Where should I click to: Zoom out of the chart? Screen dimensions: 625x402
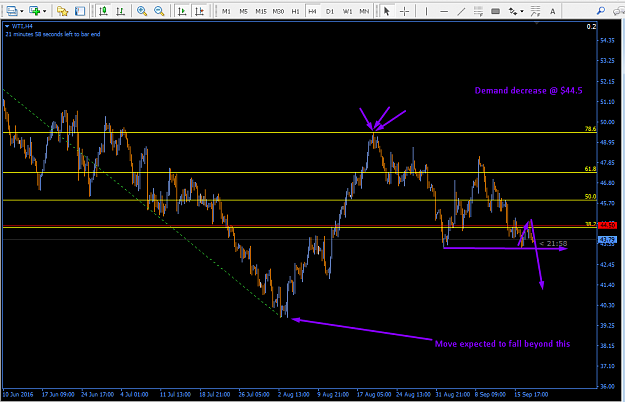click(x=159, y=11)
